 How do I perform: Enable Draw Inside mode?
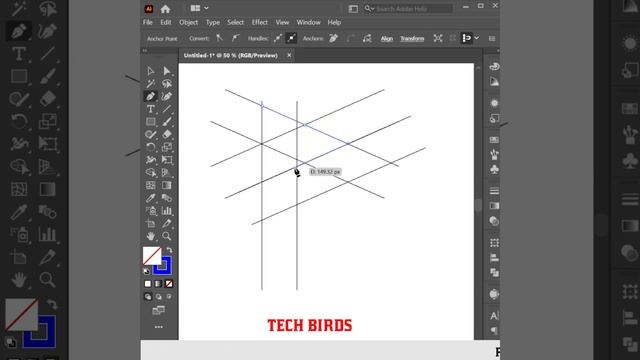(x=169, y=297)
